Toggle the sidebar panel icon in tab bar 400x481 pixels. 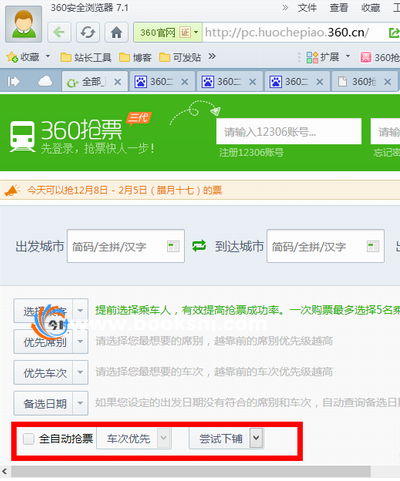pyautogui.click(x=13, y=81)
